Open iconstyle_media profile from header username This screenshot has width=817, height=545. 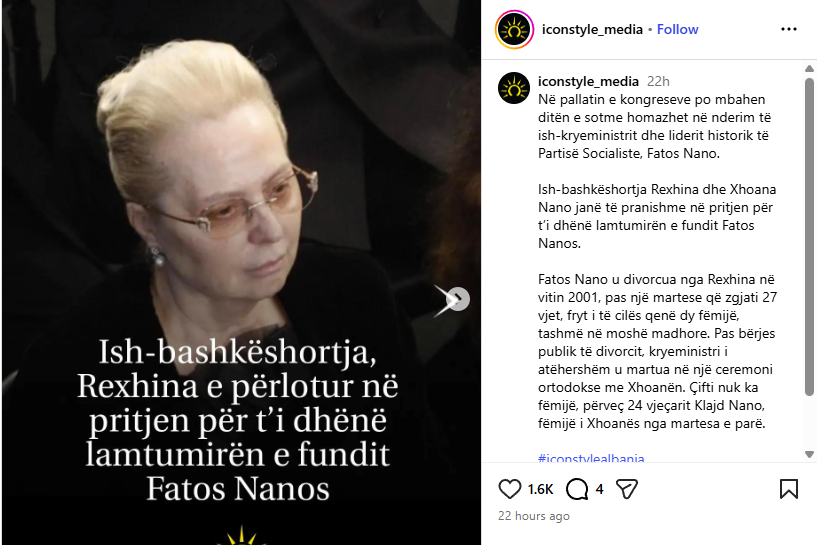[592, 29]
